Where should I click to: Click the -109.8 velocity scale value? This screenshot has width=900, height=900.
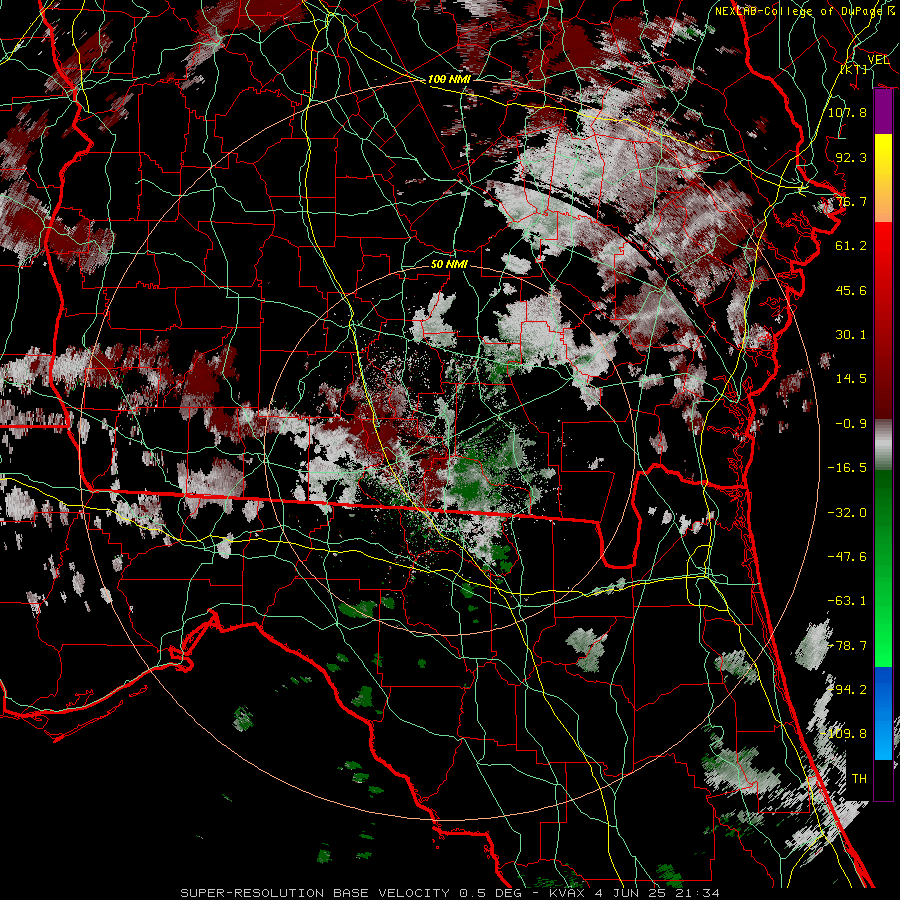tap(844, 734)
